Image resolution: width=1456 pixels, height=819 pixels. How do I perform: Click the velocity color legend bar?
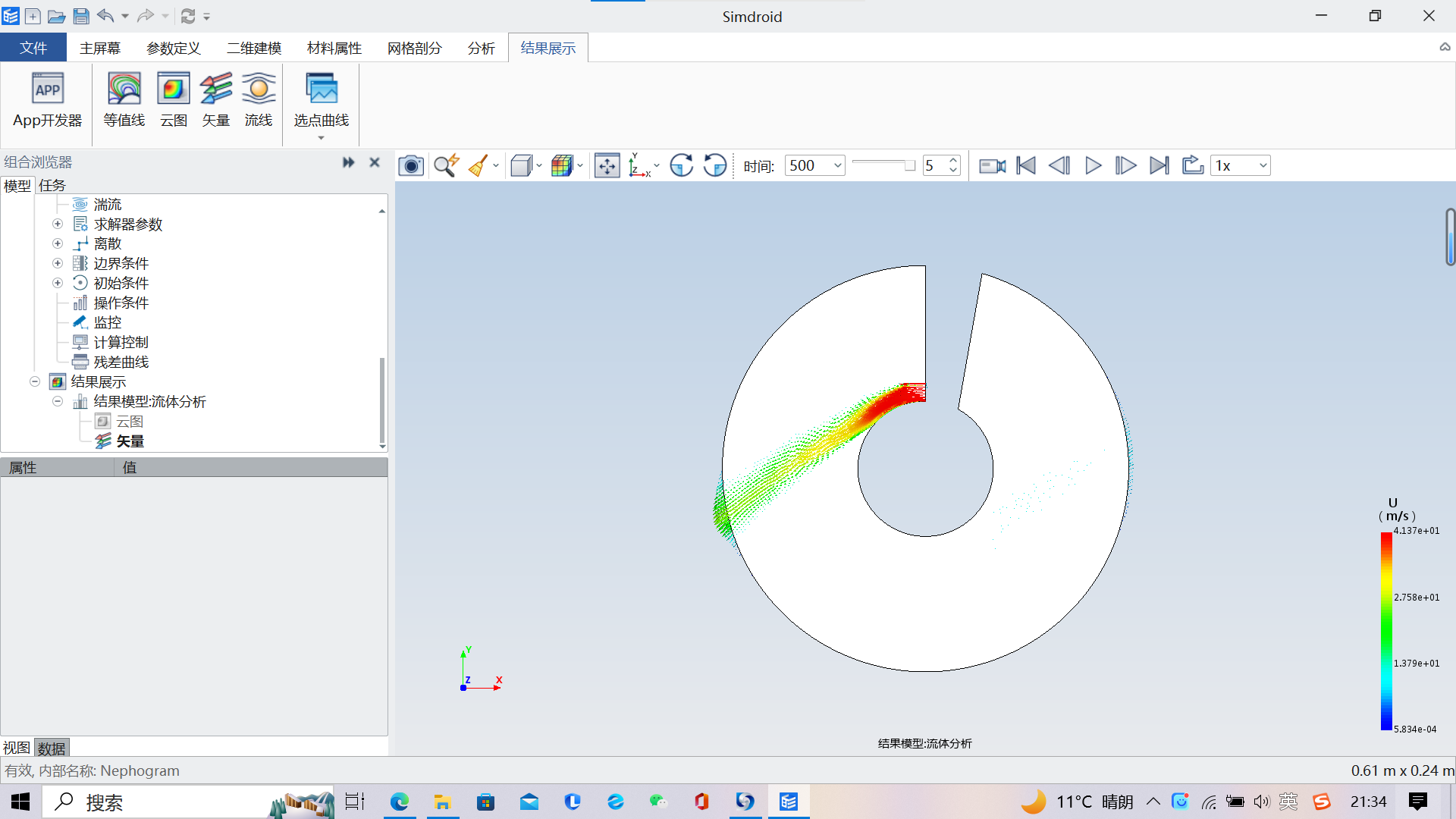tap(1386, 631)
